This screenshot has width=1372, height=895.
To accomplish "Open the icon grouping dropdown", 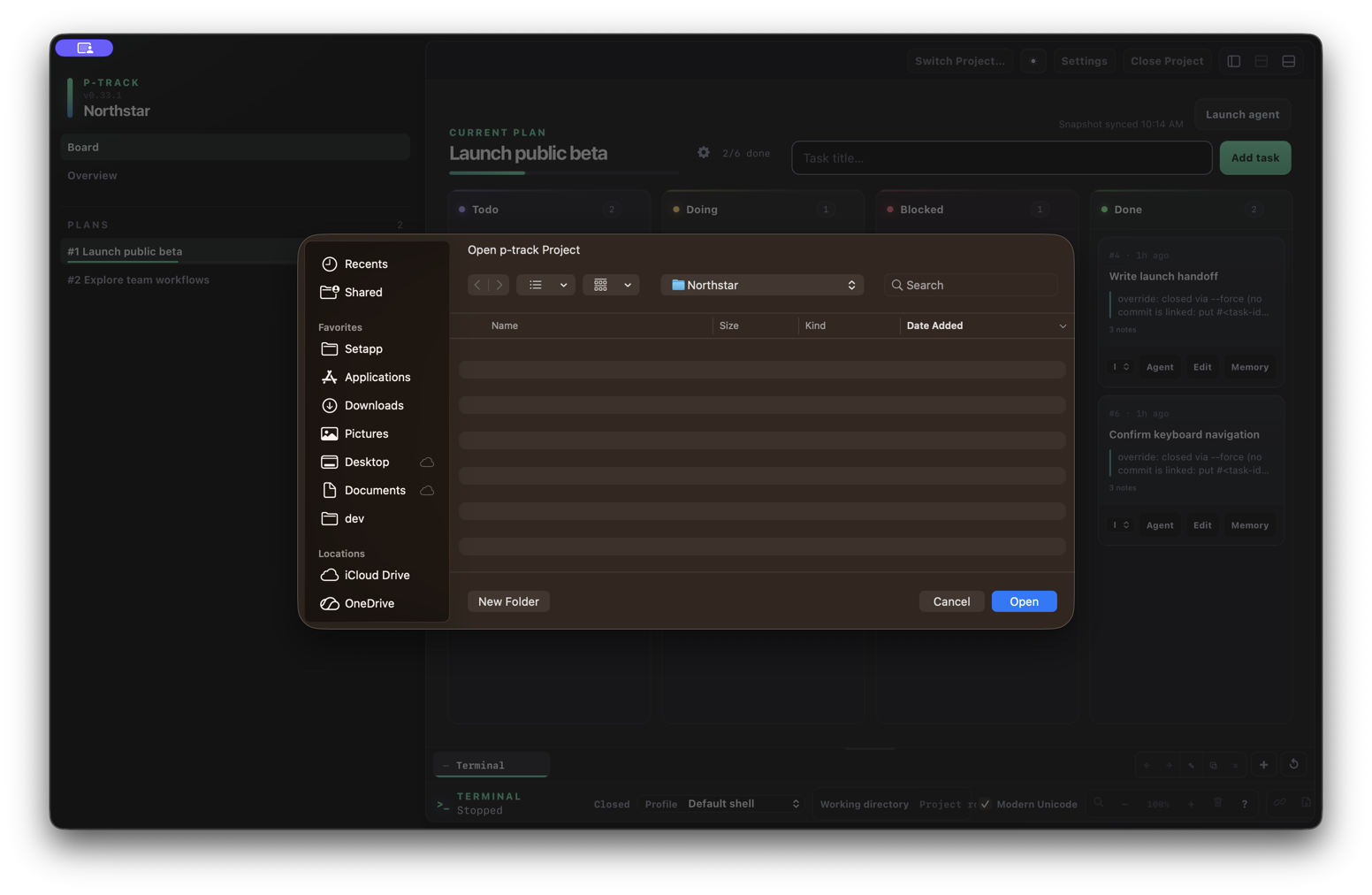I will click(x=611, y=285).
